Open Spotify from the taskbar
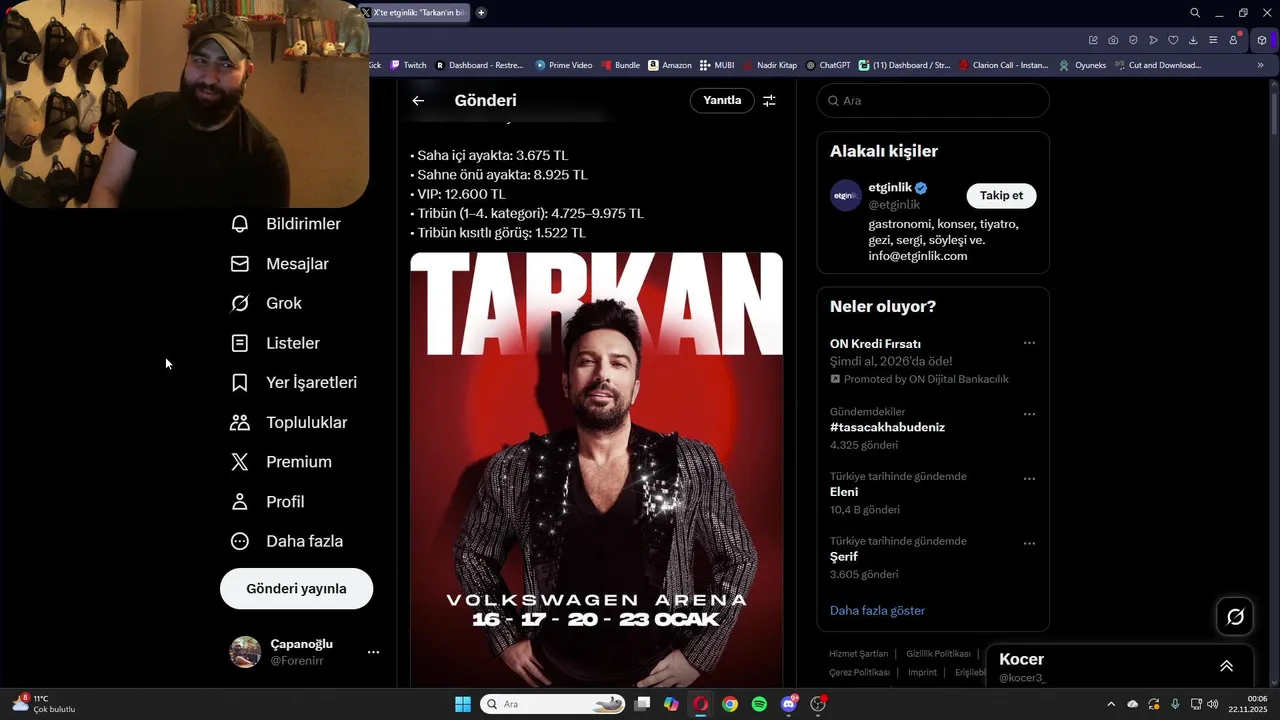This screenshot has height=720, width=1280. pyautogui.click(x=759, y=704)
